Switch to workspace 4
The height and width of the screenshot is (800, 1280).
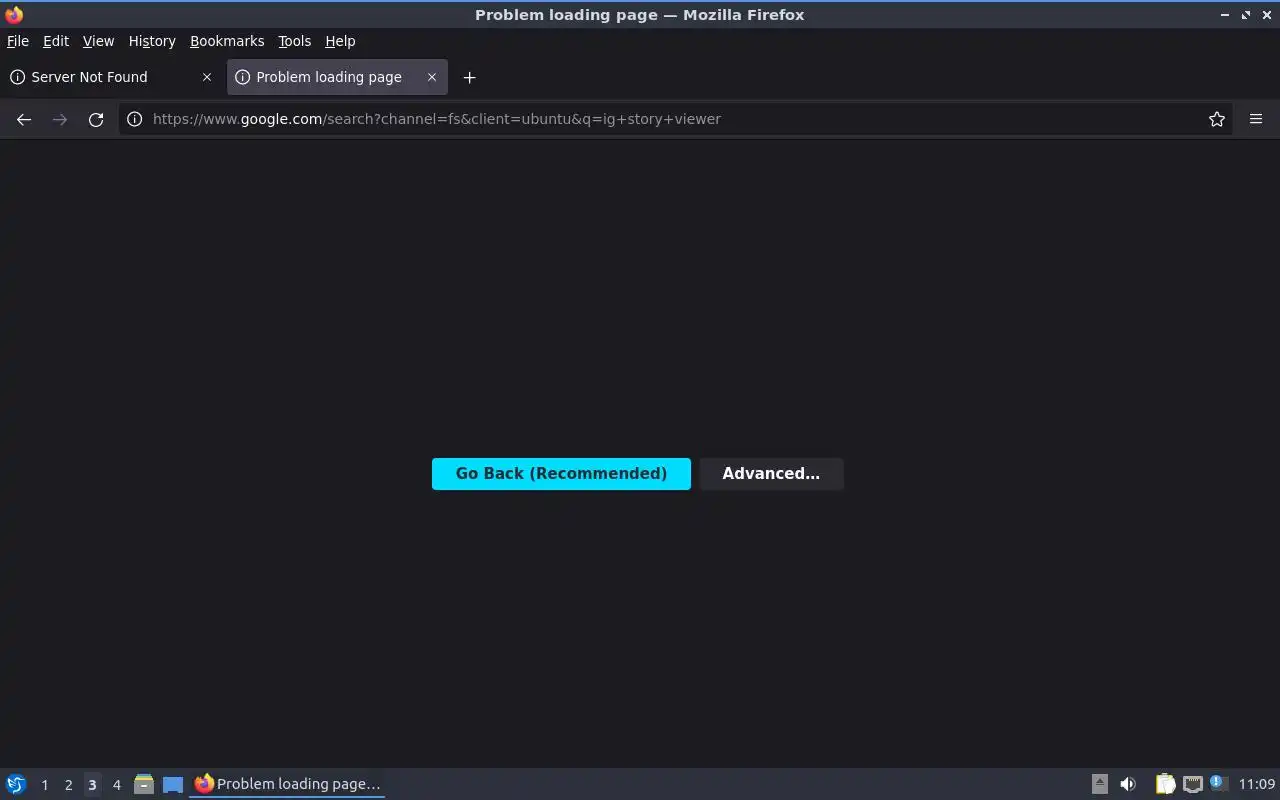(116, 785)
